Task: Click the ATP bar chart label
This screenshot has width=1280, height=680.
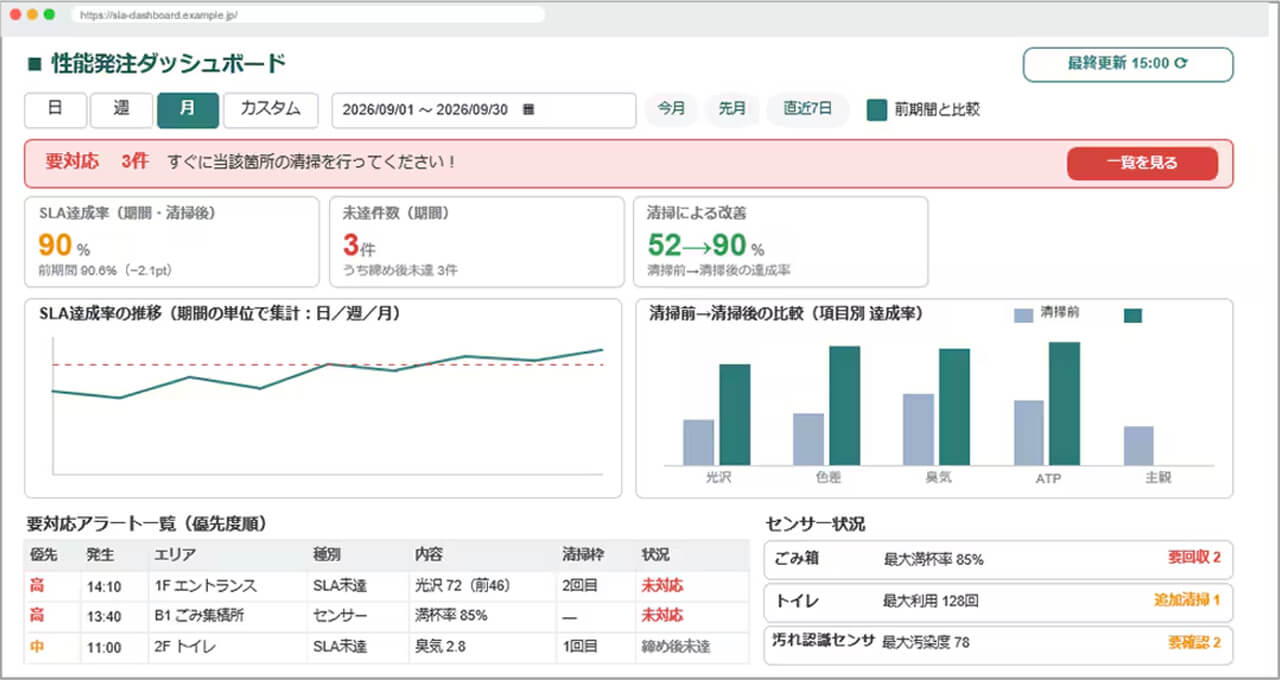Action: point(1048,479)
